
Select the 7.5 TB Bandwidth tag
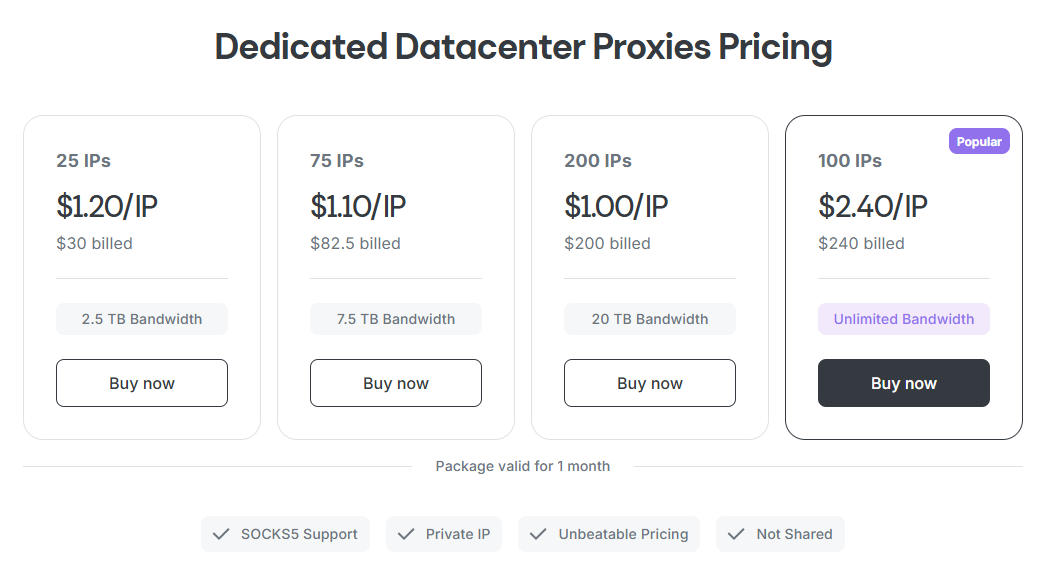(x=396, y=319)
